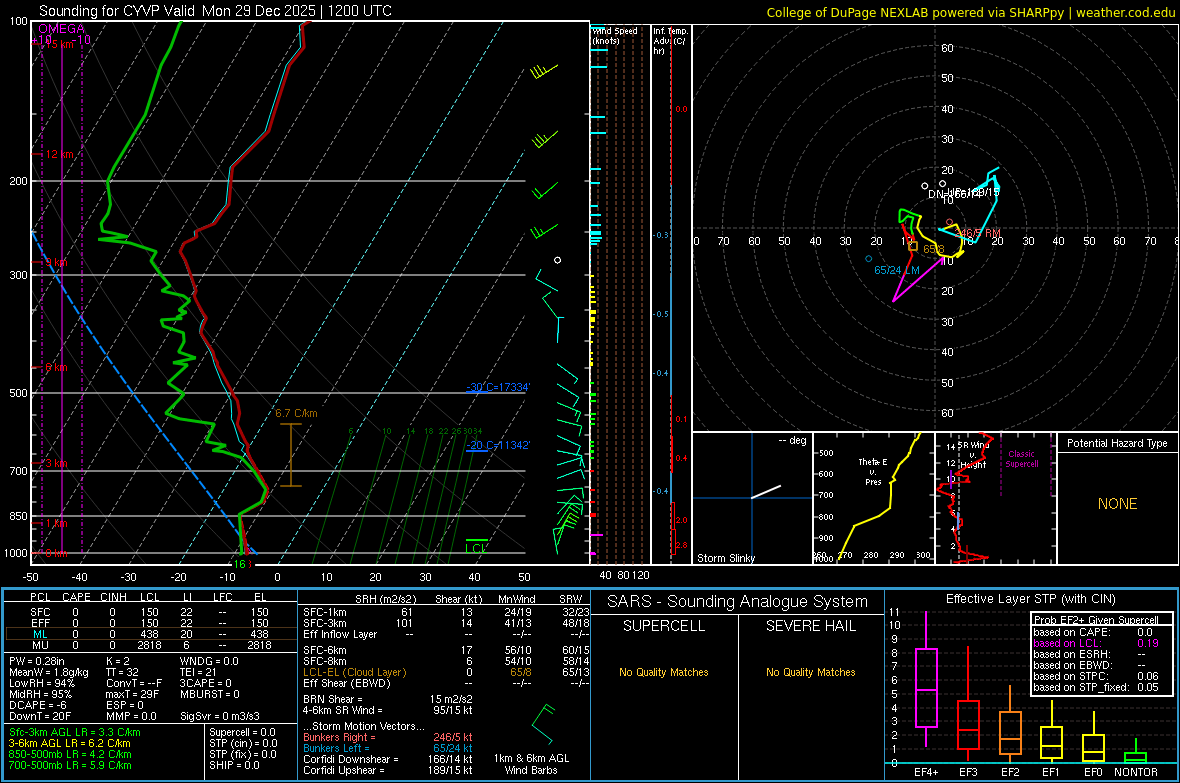Select the EFF parcel row
Screen dimensions: 1180x783
[x=149, y=623]
